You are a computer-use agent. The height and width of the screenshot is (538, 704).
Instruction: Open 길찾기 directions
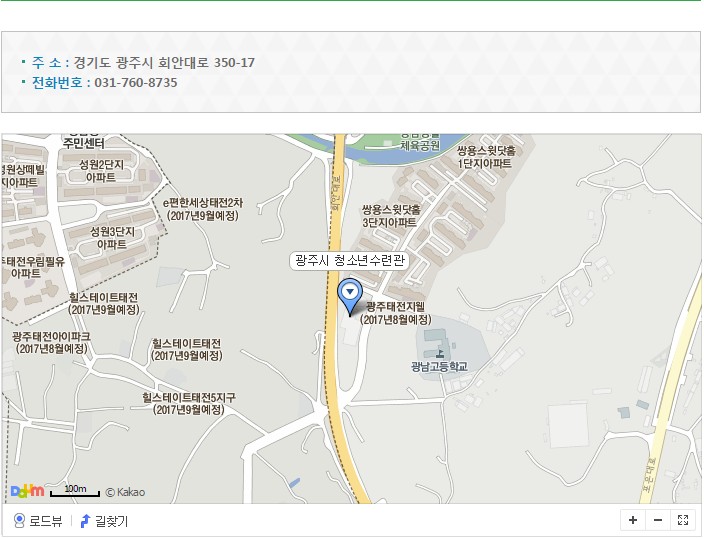point(104,521)
